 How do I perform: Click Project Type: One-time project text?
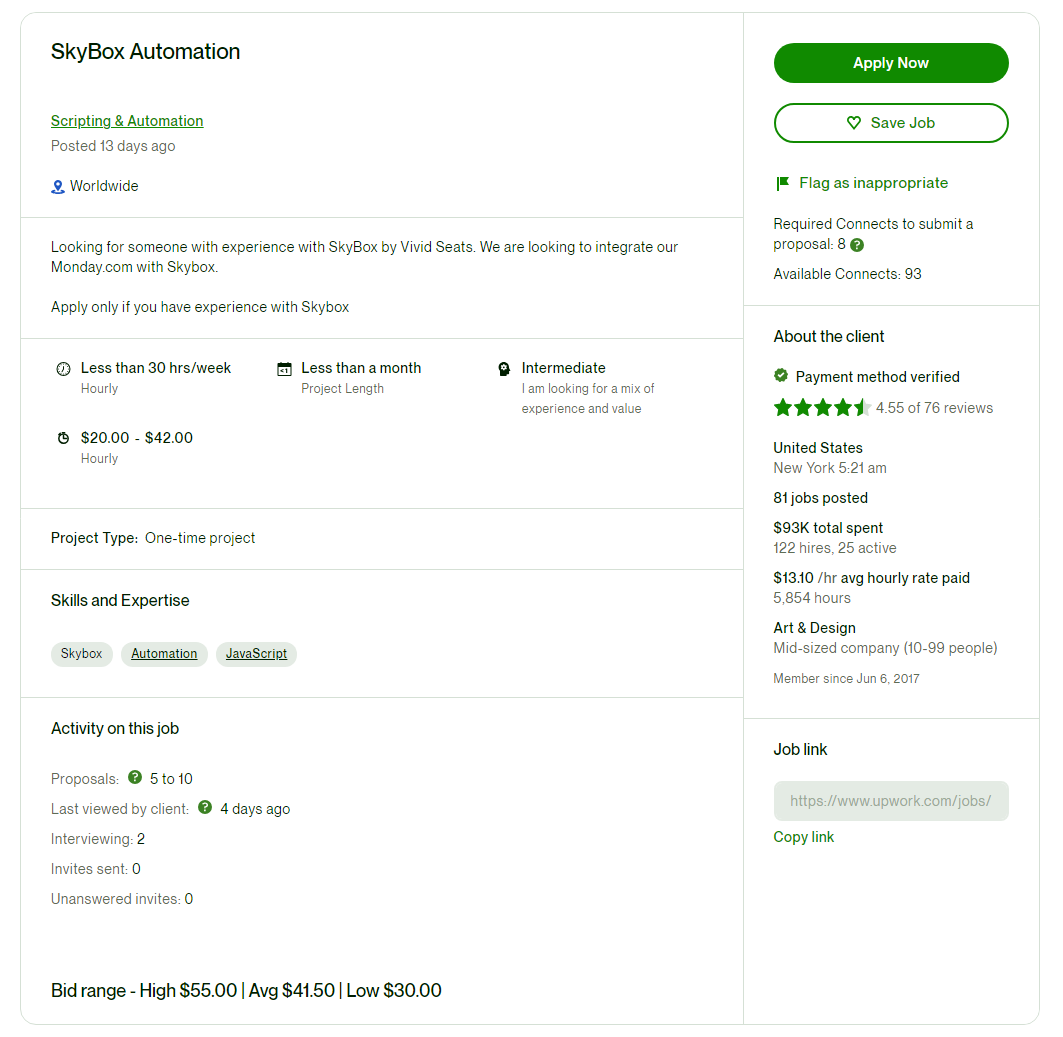pyautogui.click(x=153, y=538)
